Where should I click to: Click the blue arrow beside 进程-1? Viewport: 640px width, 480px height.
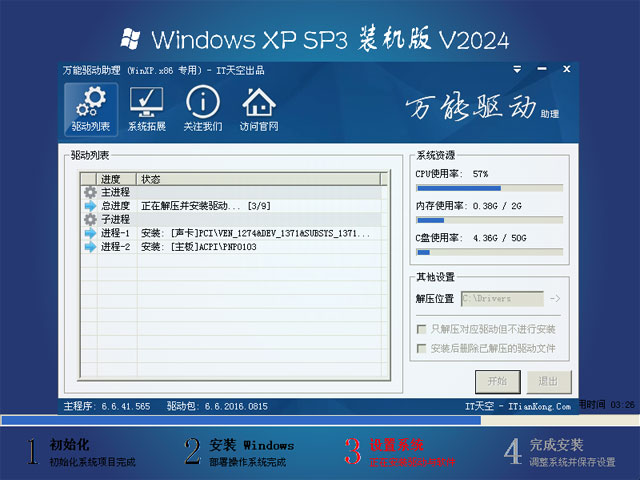[90, 233]
